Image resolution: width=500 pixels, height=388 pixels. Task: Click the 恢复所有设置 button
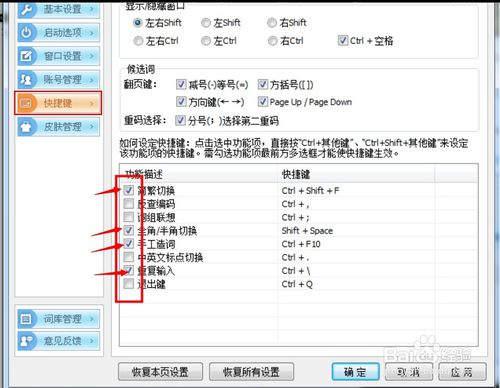251,371
